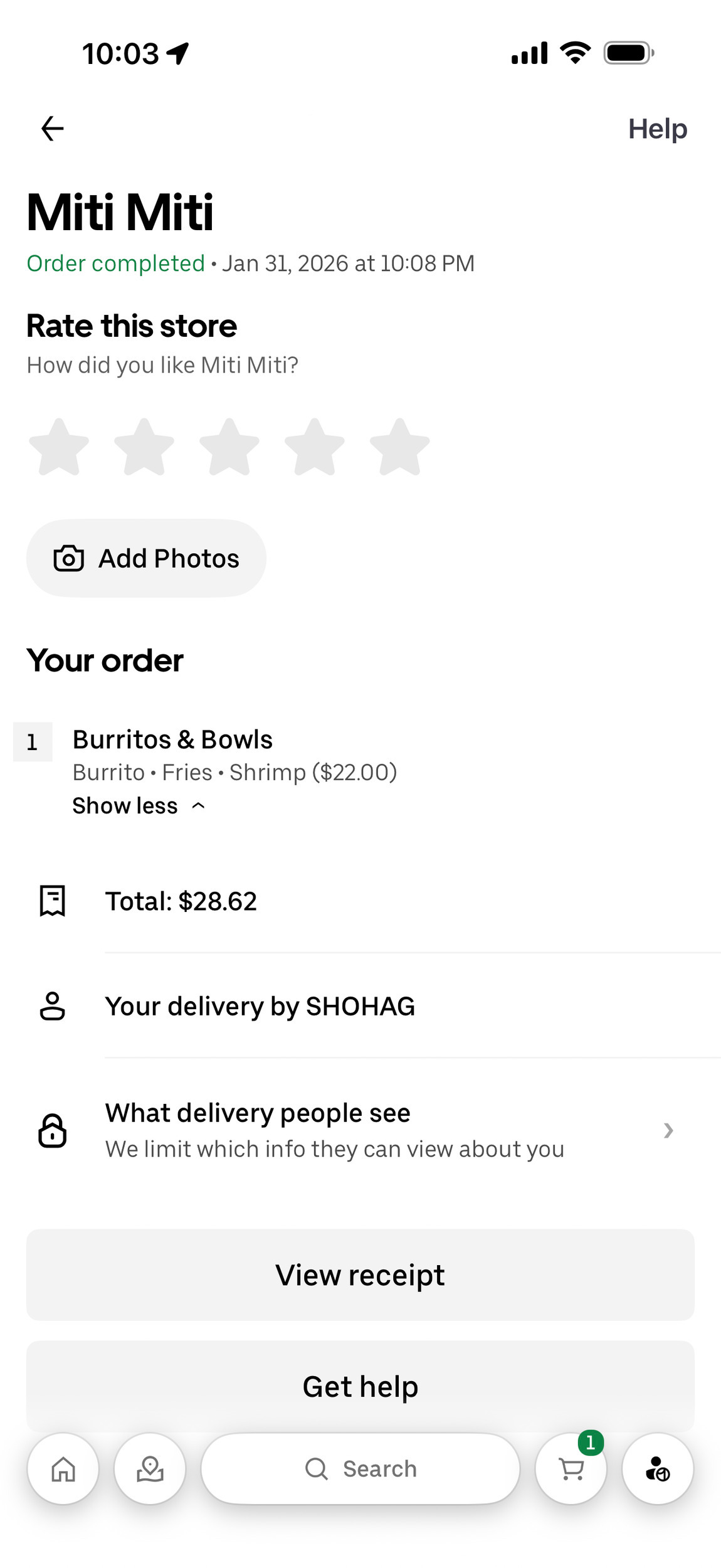
Task: Open the account profile icon
Action: coord(657,1469)
